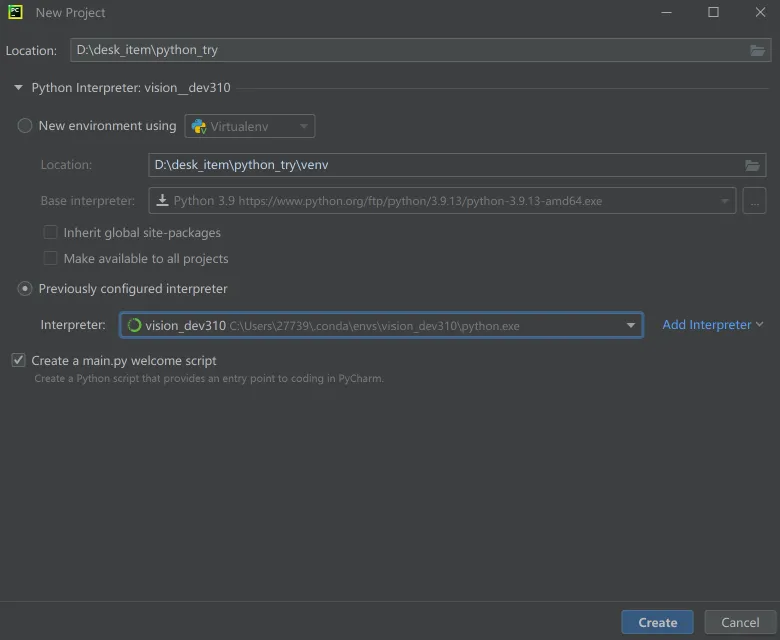Click the Cancel button

click(x=740, y=622)
